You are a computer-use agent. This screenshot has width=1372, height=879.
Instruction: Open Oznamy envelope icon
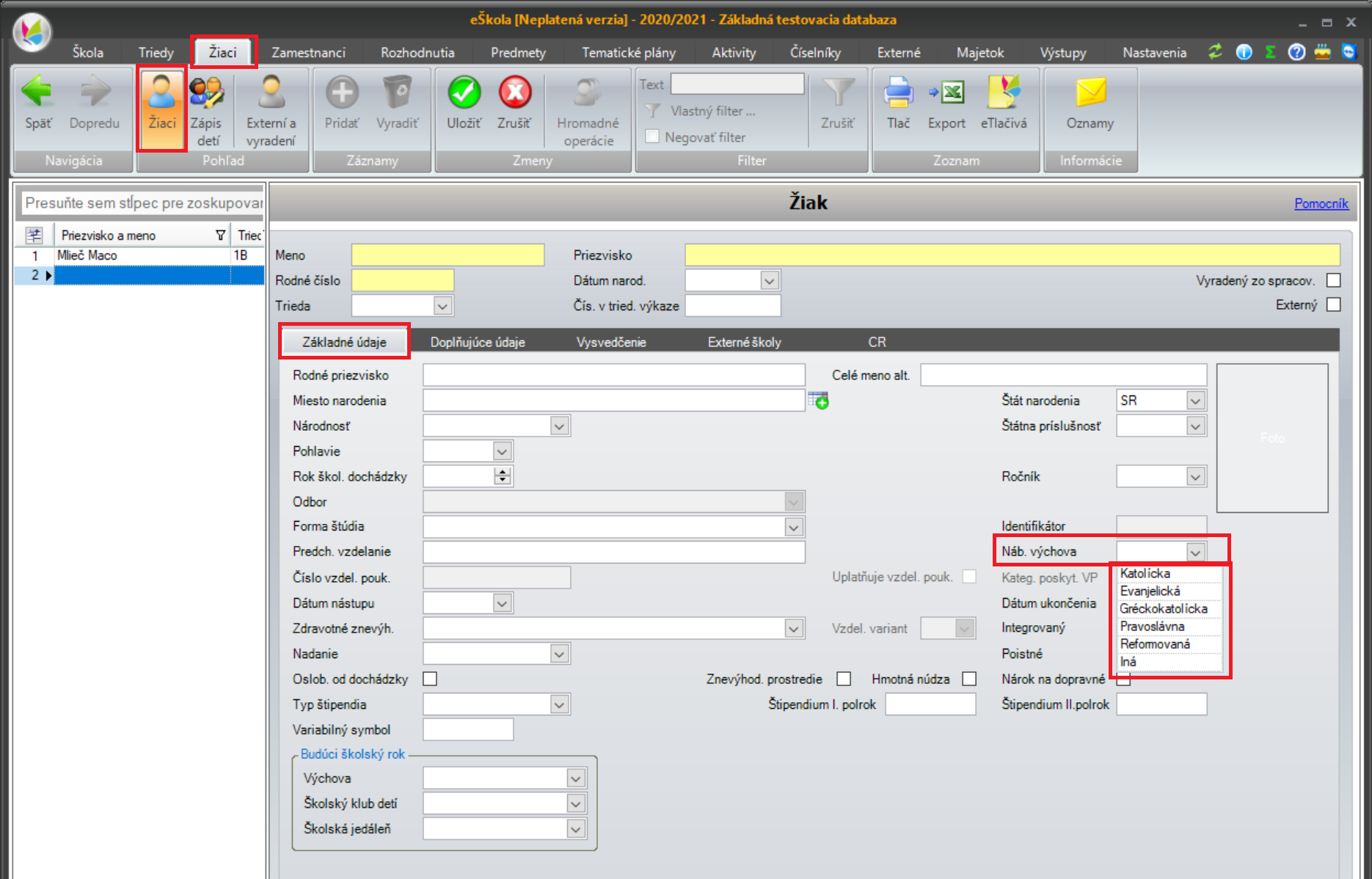coord(1090,92)
